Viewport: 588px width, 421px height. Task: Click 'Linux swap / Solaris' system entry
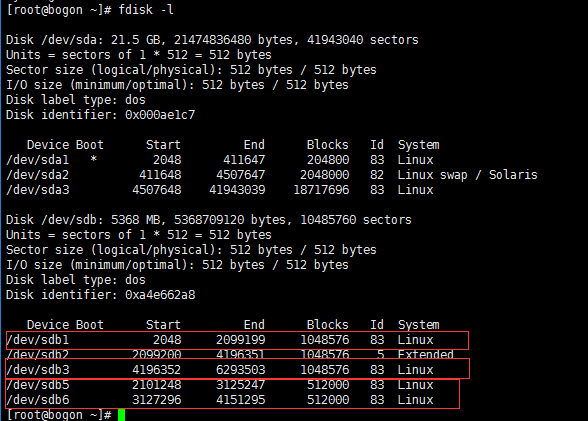(x=467, y=175)
